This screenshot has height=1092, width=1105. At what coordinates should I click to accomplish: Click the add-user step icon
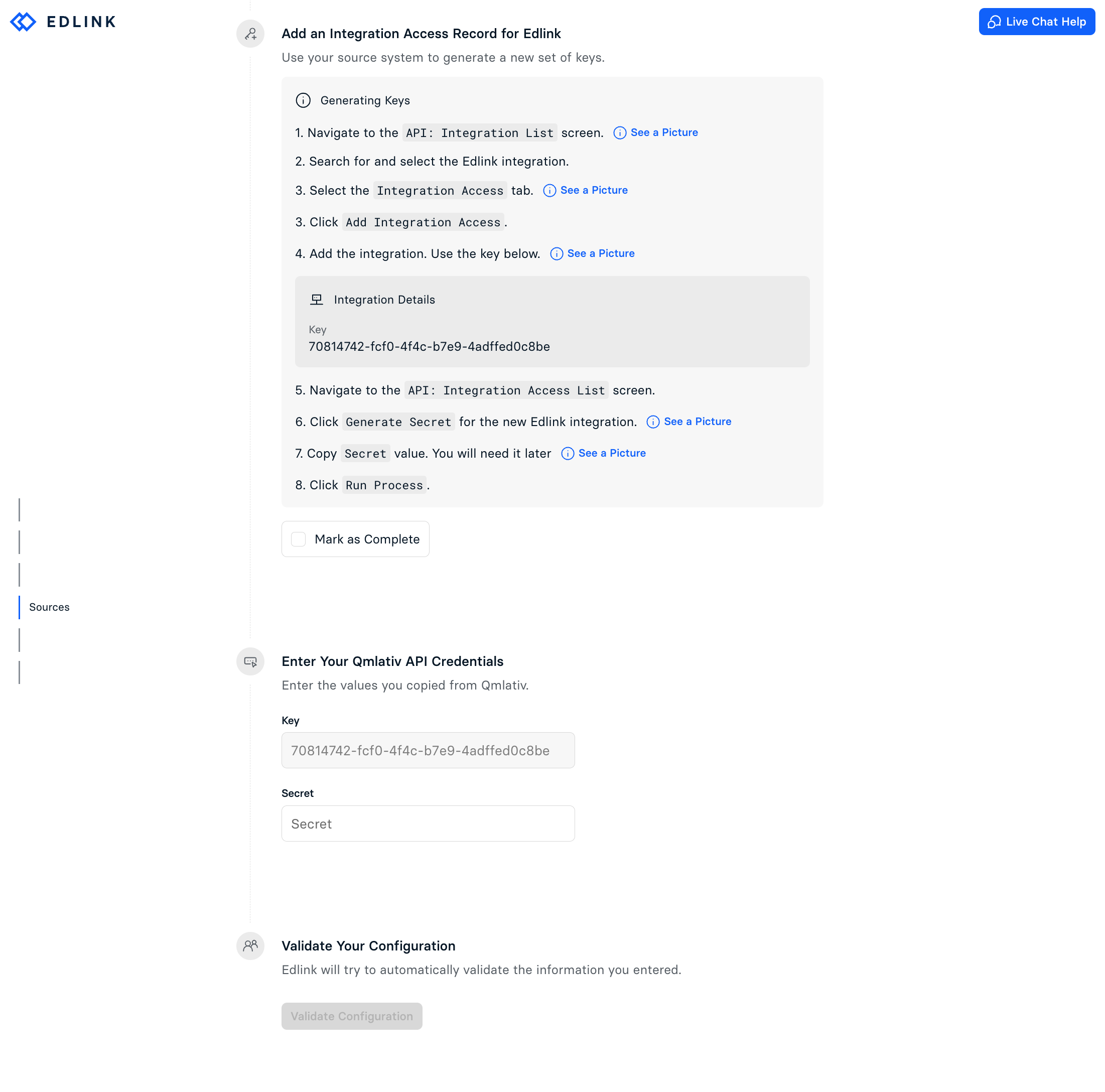click(250, 34)
